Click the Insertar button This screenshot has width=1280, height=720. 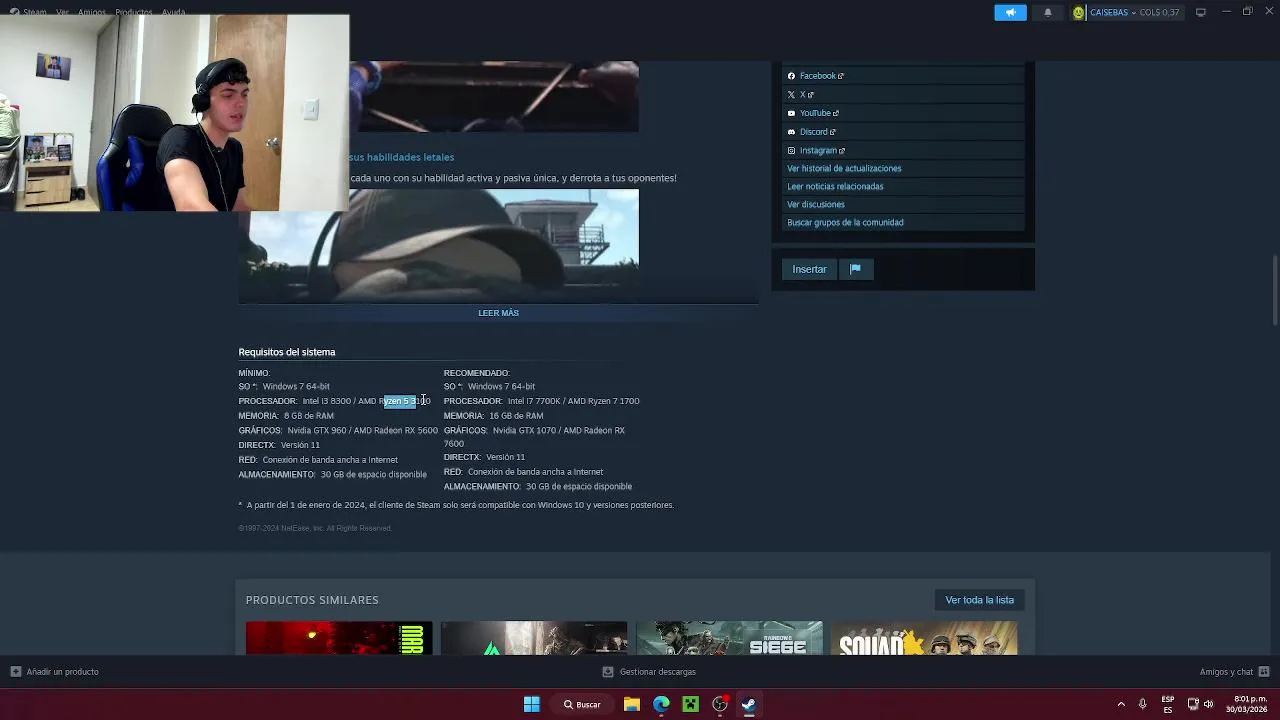[x=809, y=269]
